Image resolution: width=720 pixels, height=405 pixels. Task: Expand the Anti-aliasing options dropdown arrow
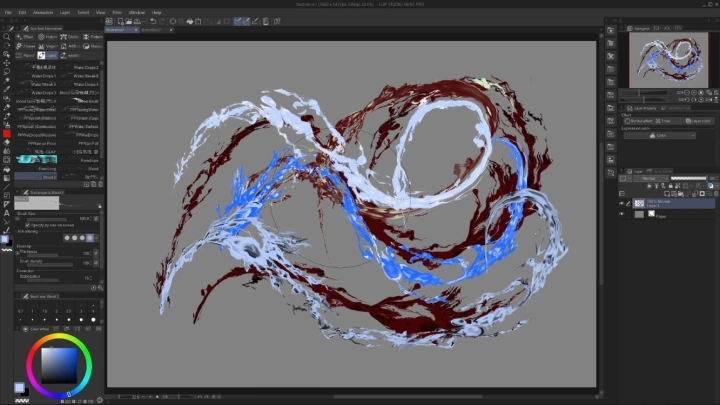[96, 238]
